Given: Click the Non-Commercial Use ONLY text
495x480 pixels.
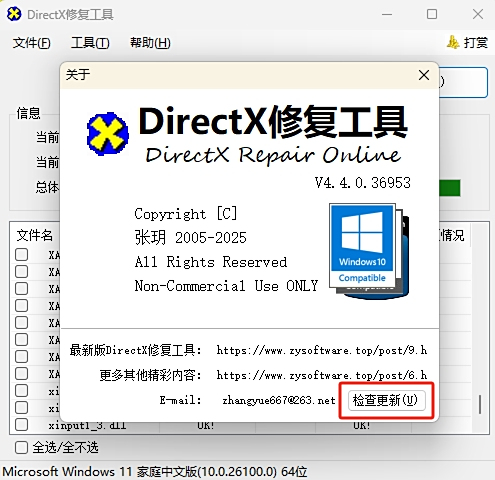Looking at the screenshot, I should pyautogui.click(x=226, y=286).
